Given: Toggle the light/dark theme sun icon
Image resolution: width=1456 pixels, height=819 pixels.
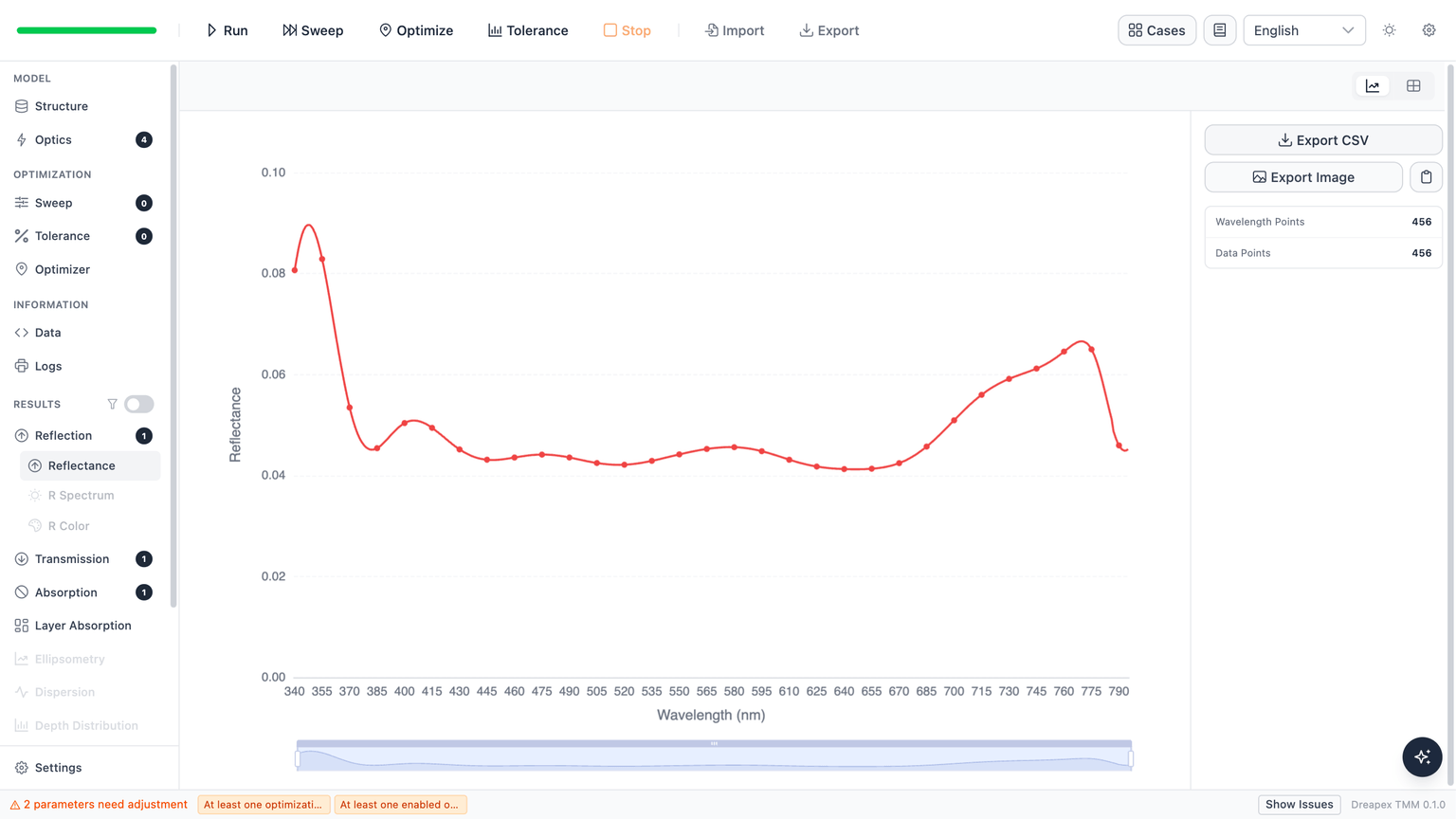Looking at the screenshot, I should point(1390,30).
